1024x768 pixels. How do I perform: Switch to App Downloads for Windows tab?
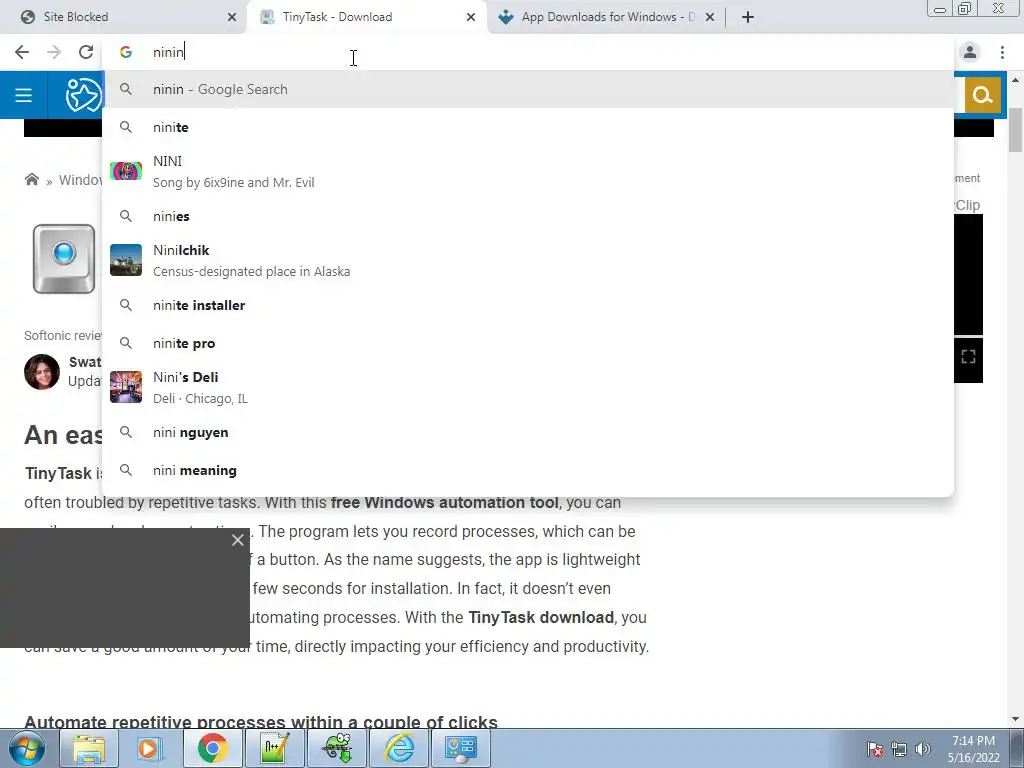tap(604, 17)
